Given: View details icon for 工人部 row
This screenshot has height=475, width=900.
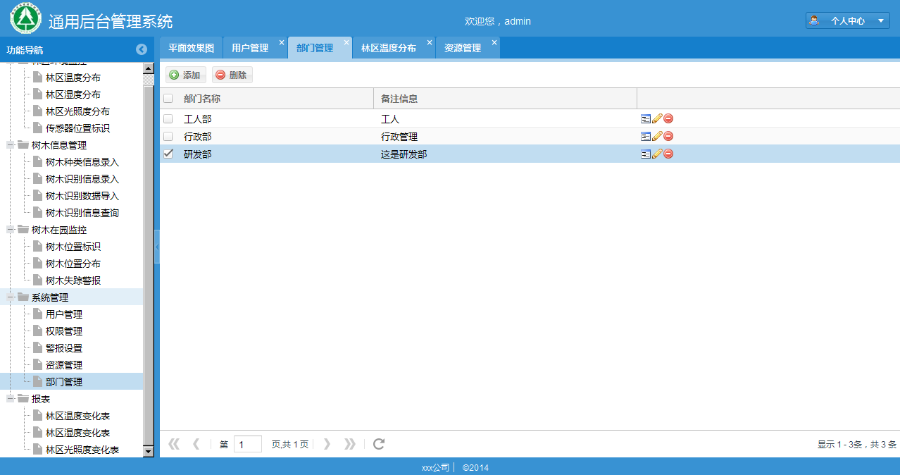Looking at the screenshot, I should (646, 119).
